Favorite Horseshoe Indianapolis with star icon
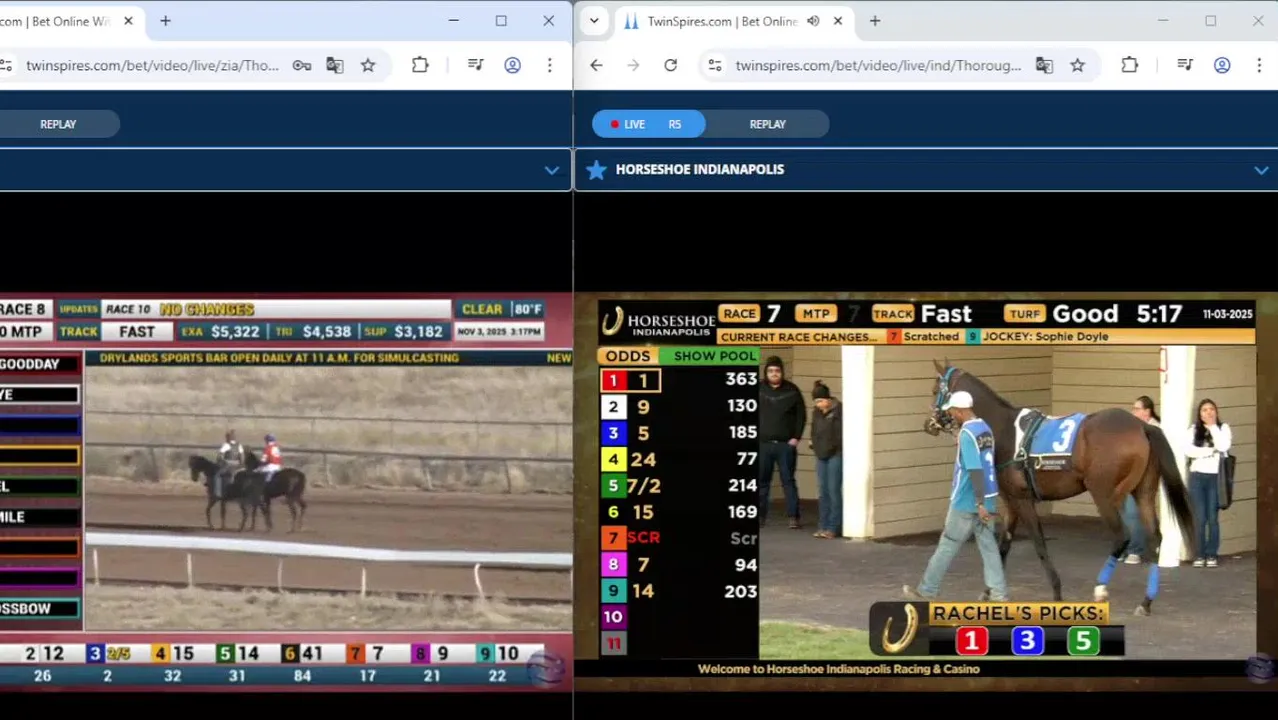Viewport: 1278px width, 720px height. (x=596, y=170)
